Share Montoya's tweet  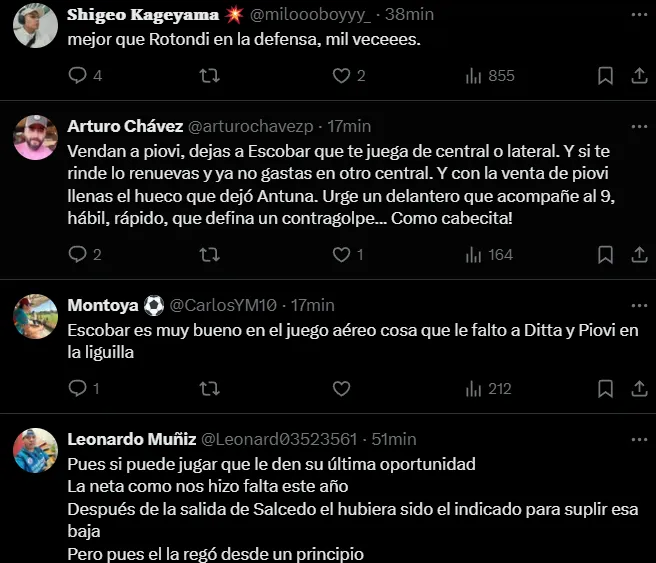coord(638,389)
